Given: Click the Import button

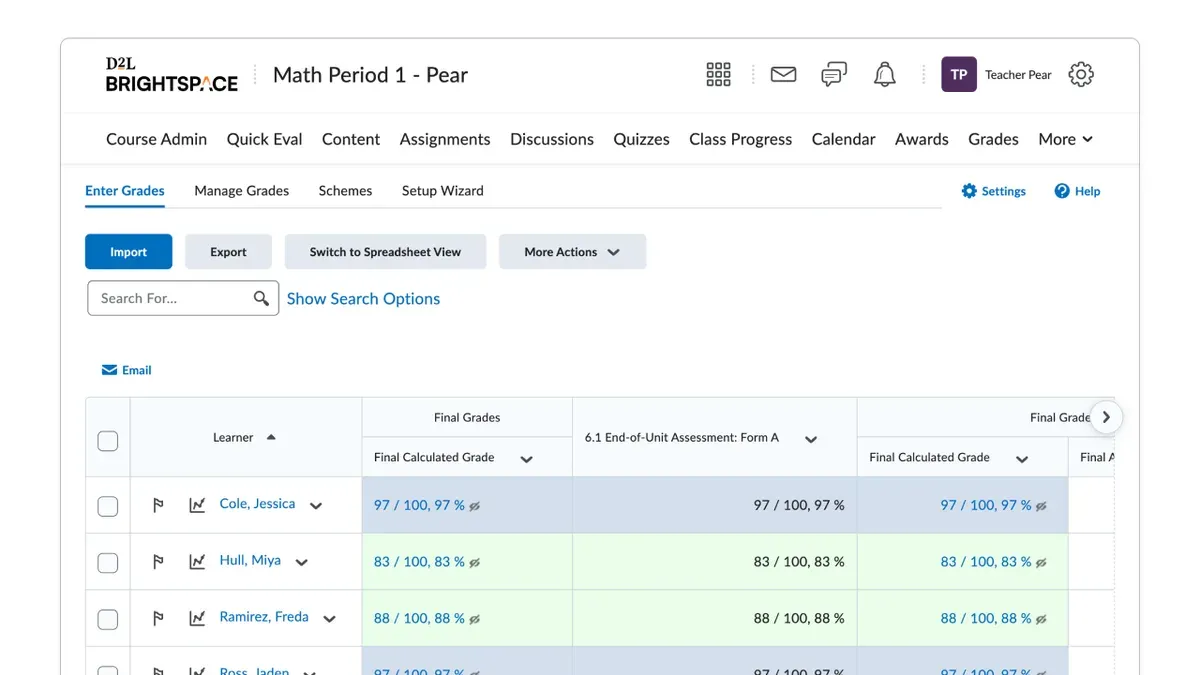Looking at the screenshot, I should (128, 252).
